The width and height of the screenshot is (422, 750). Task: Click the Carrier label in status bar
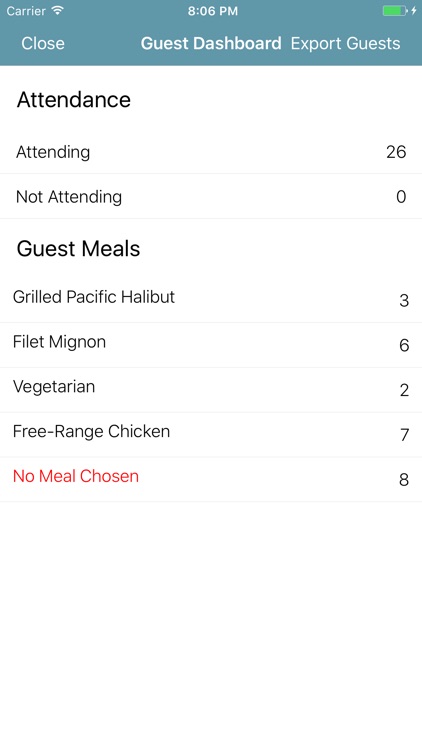point(26,11)
